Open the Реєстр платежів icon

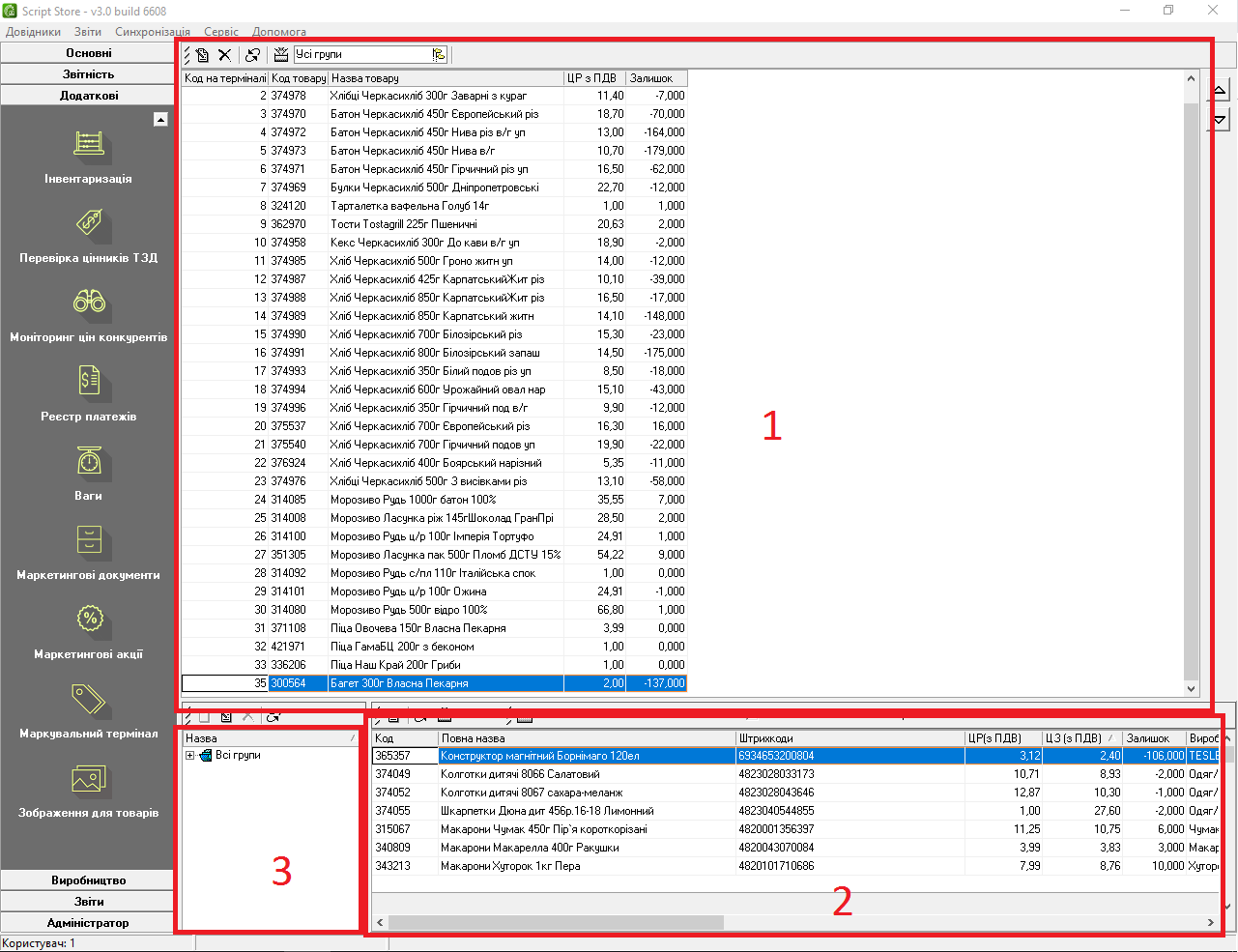tap(89, 383)
